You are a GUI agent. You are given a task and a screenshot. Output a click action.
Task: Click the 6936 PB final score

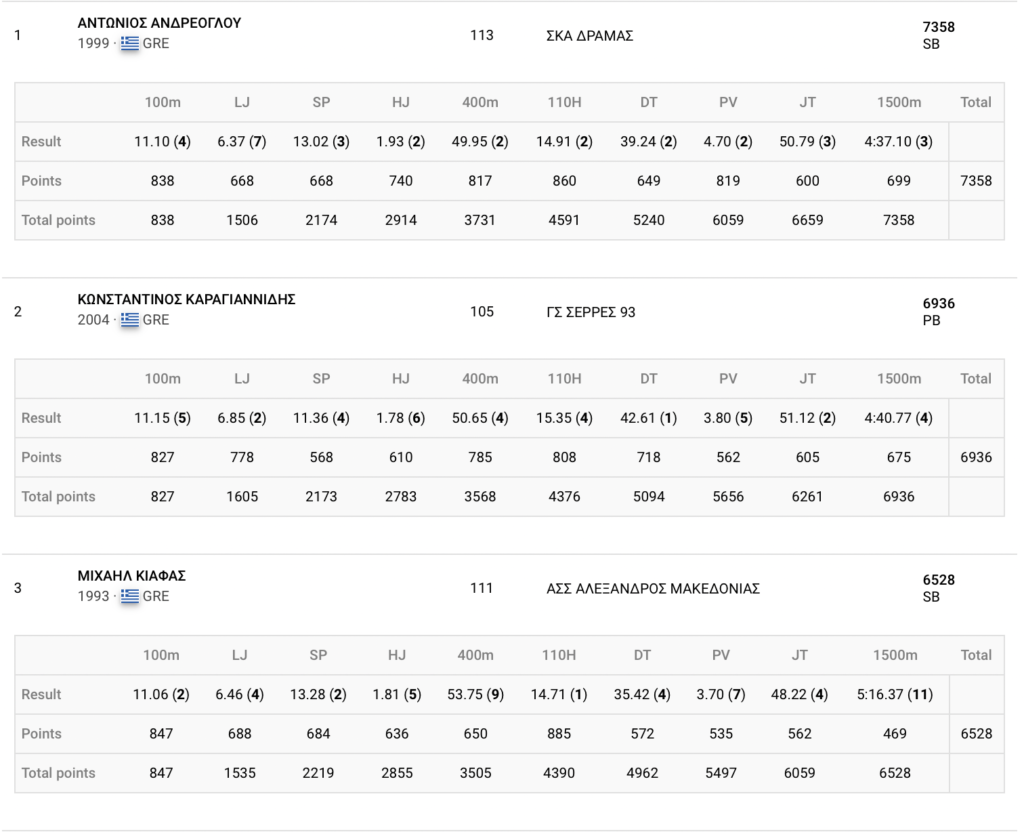(x=938, y=311)
